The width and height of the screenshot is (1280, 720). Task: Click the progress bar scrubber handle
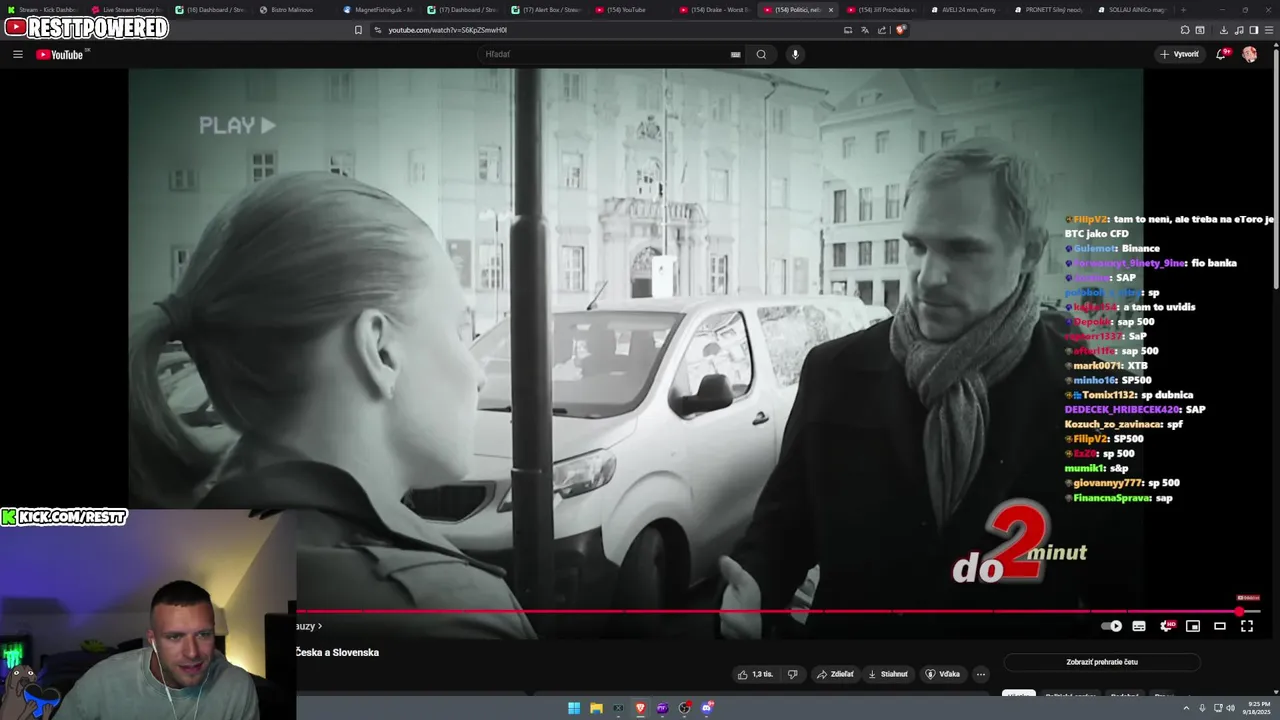(x=1239, y=611)
